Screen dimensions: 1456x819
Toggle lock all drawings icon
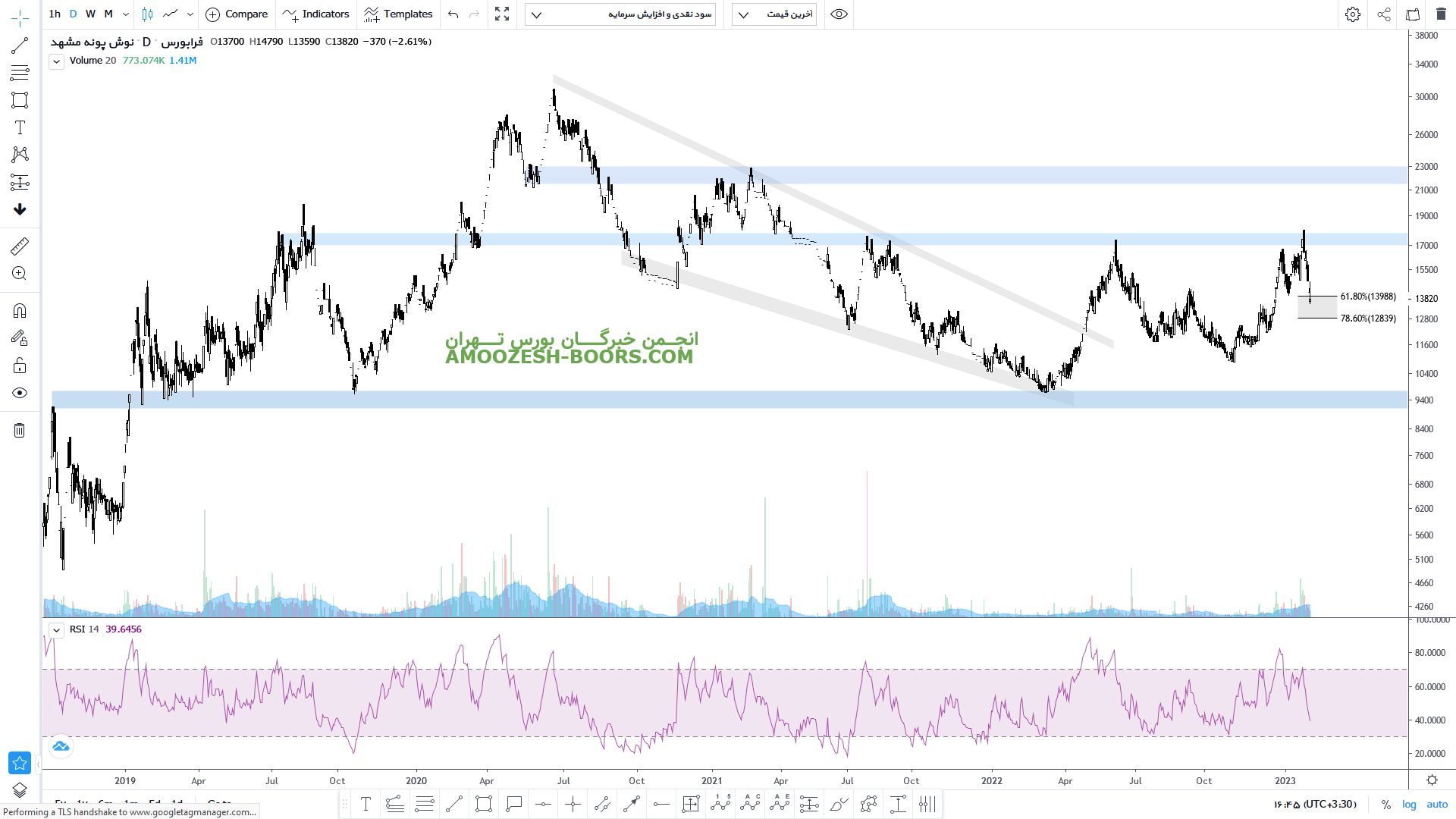20,366
